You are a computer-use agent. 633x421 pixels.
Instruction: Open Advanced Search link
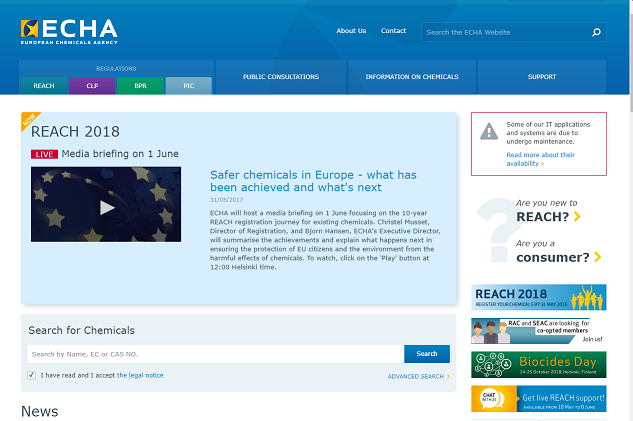[419, 377]
